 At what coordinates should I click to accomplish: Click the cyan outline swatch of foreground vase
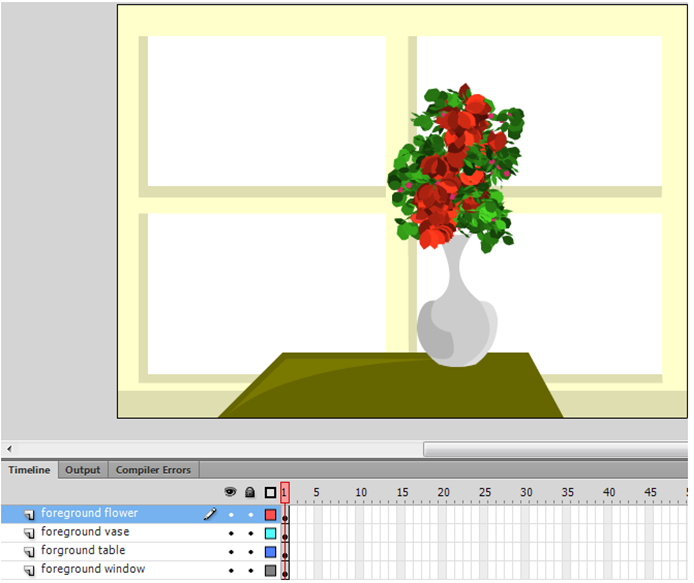[x=270, y=533]
